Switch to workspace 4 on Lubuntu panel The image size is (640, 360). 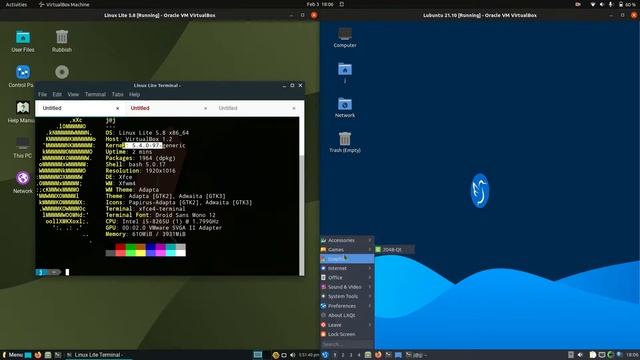pos(359,355)
